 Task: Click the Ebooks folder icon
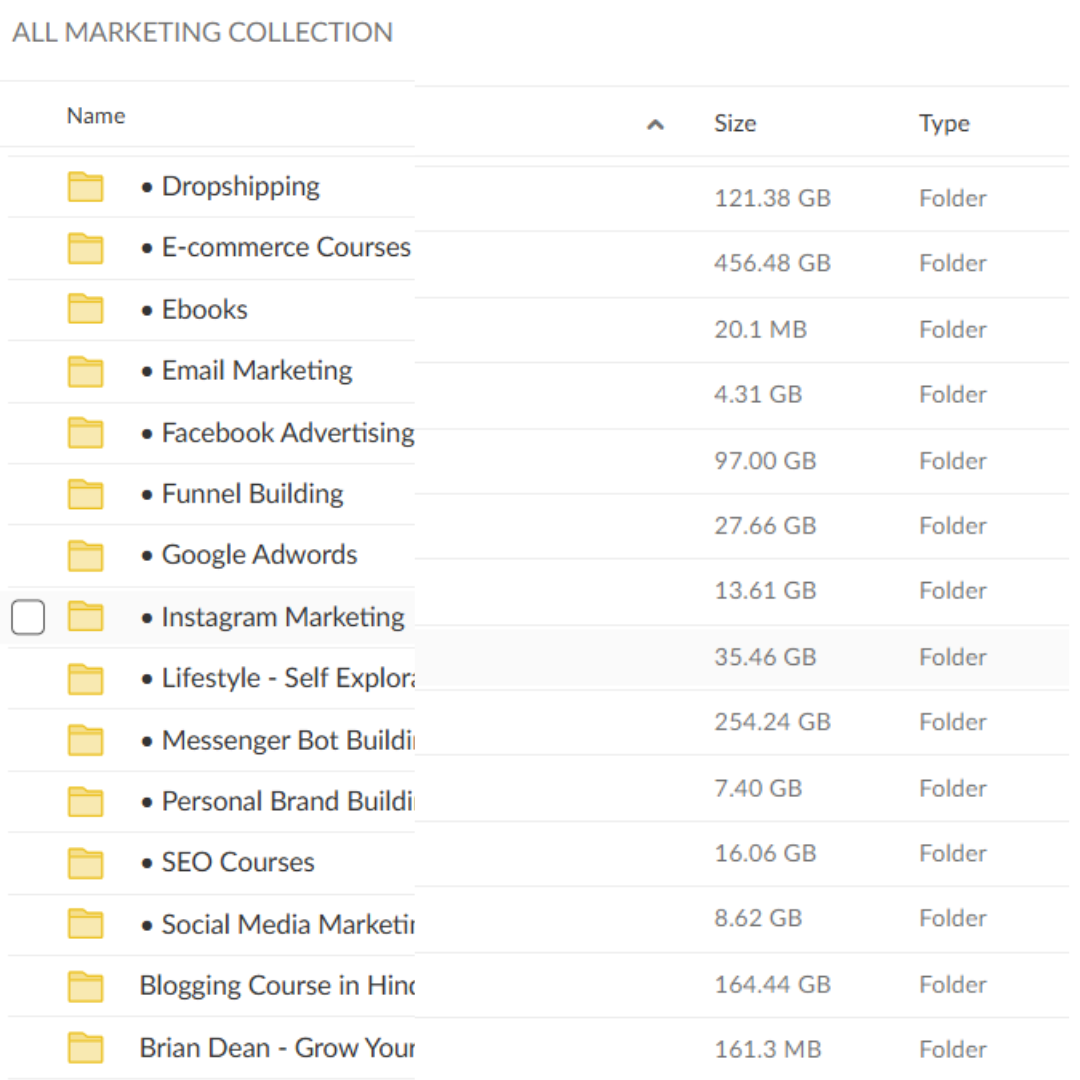85,309
